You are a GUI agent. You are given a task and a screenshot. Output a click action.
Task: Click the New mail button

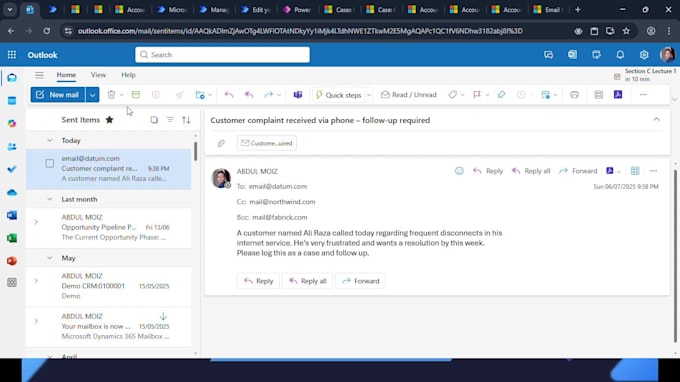pos(58,95)
